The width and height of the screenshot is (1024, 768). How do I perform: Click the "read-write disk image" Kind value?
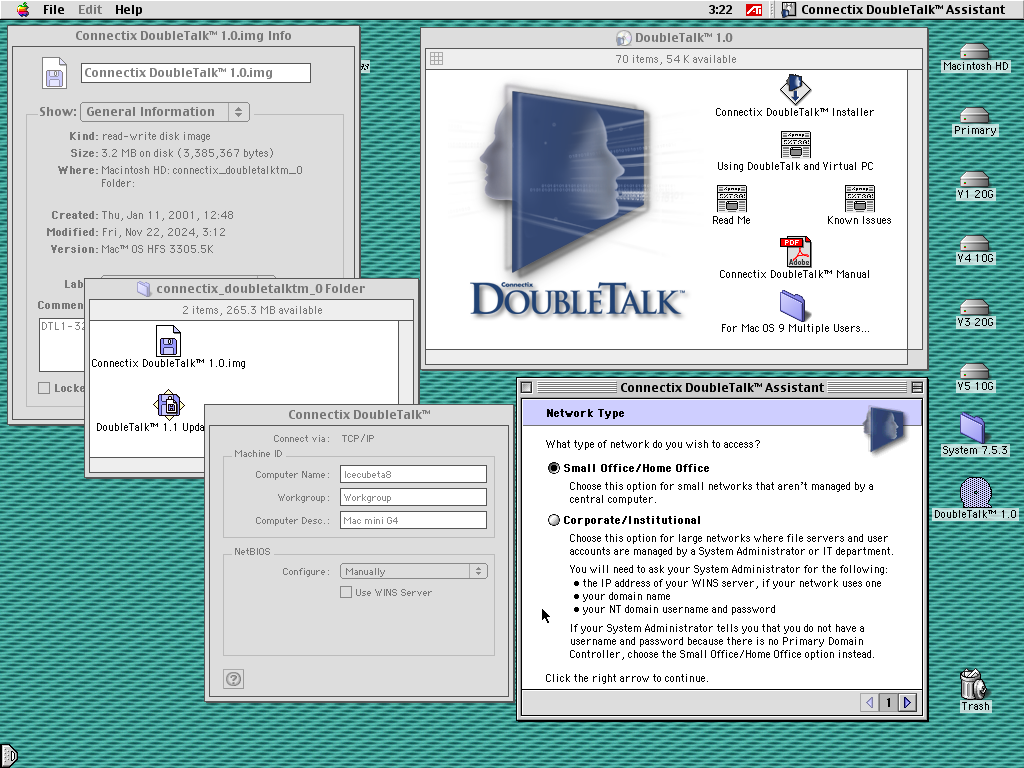point(156,136)
